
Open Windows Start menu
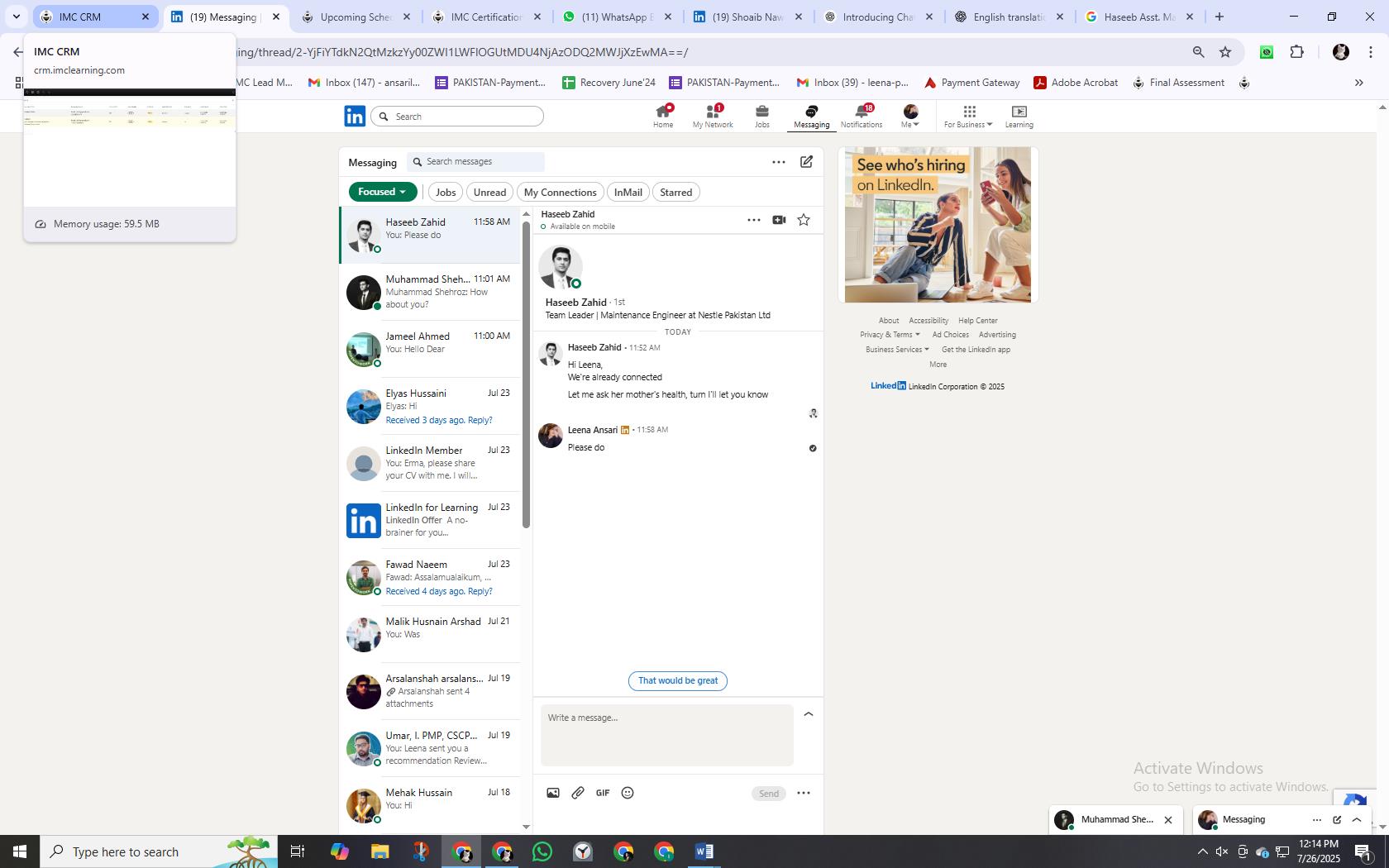click(x=20, y=851)
